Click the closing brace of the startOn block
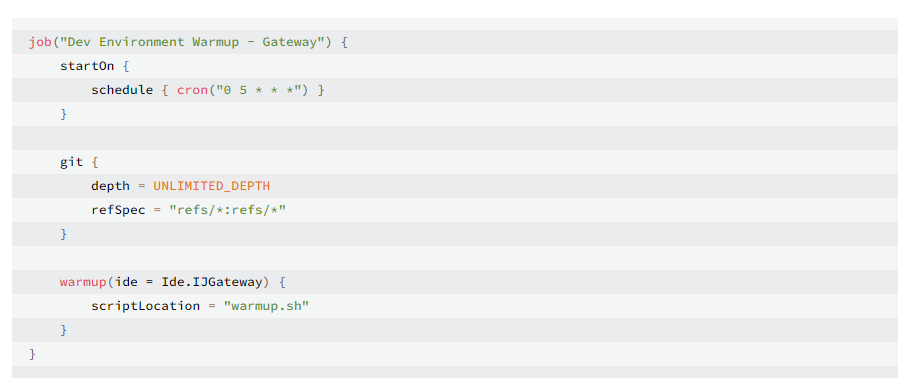911x386 pixels. point(64,115)
